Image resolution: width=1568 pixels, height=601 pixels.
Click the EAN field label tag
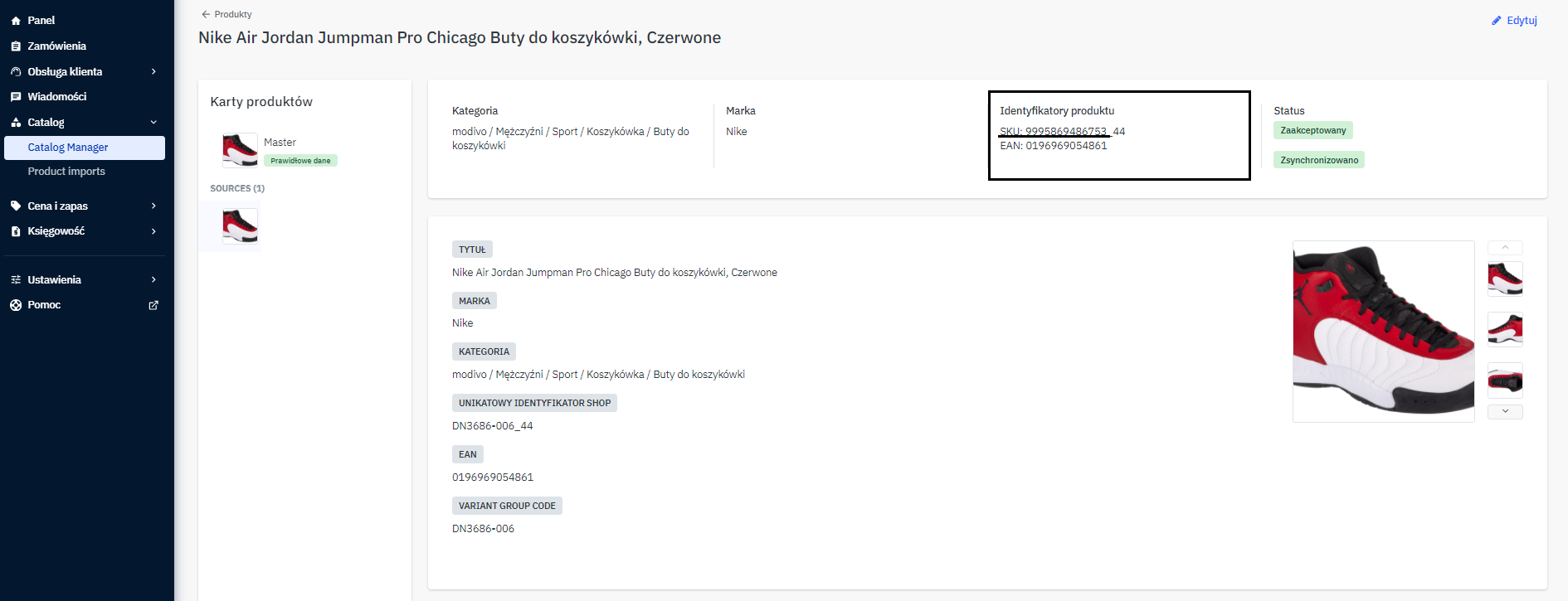tap(468, 454)
